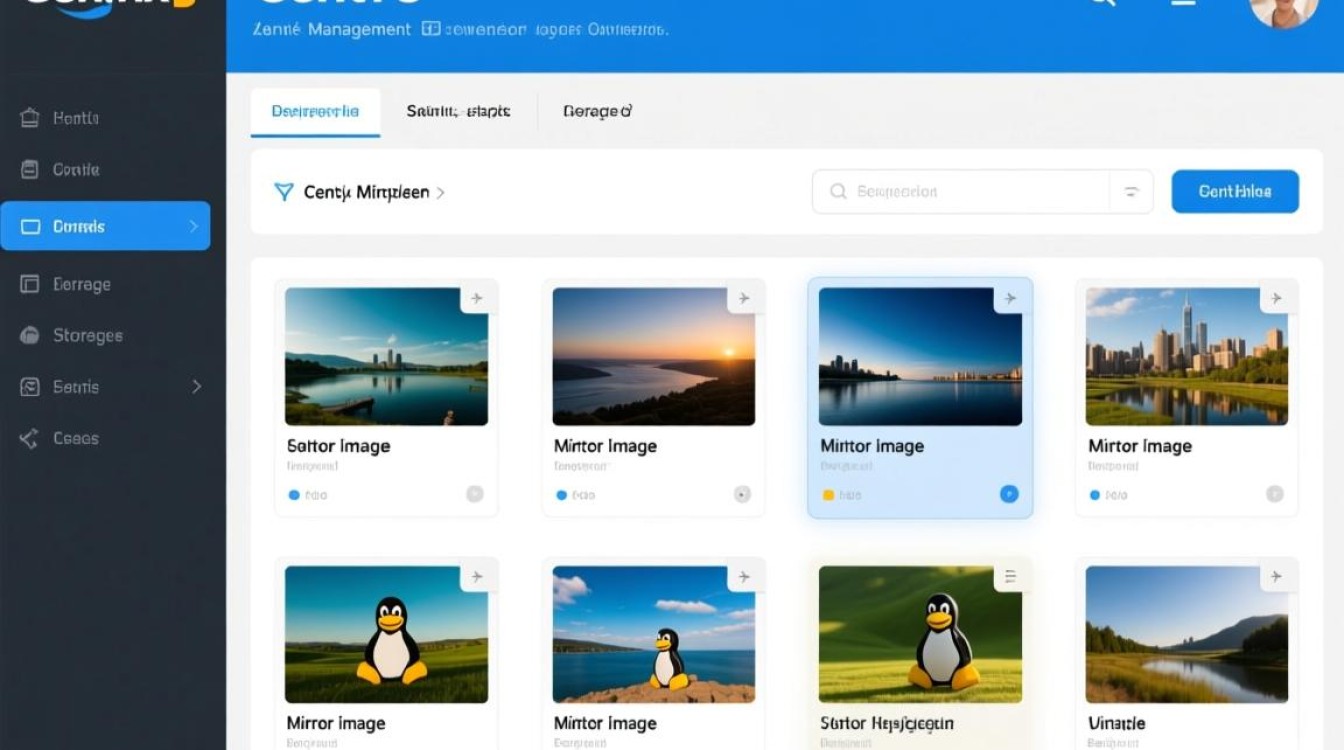Open the sunset river thumbnail
Viewport: 1344px width, 750px height.
(x=654, y=357)
